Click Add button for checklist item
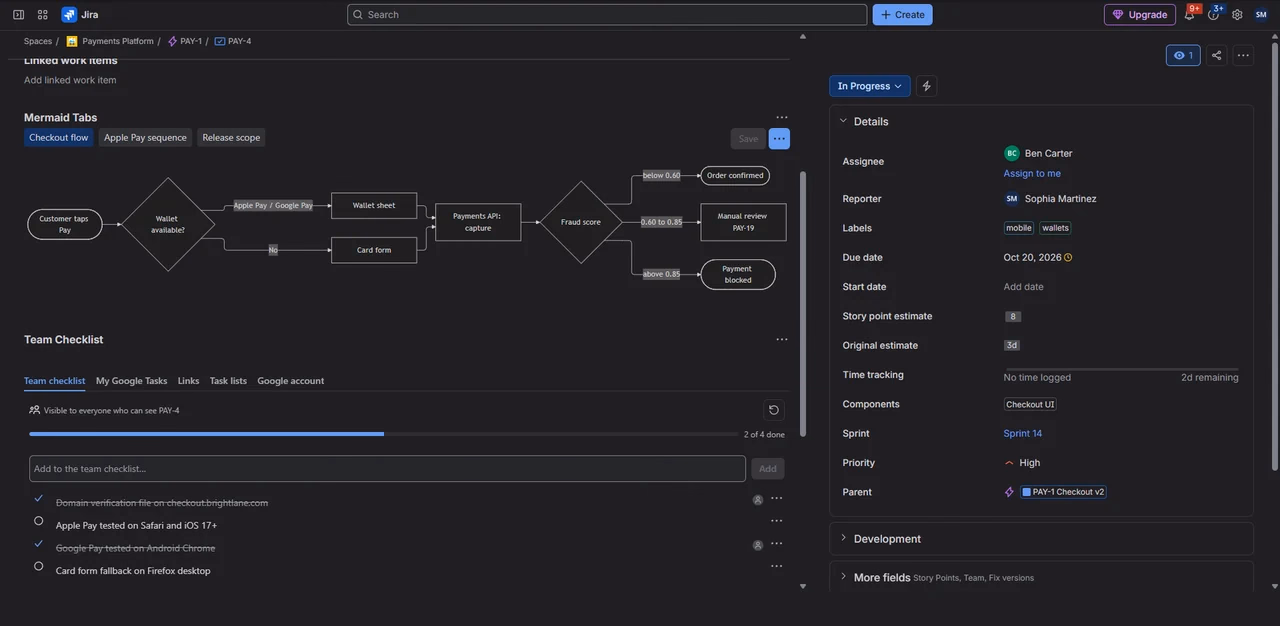The image size is (1280, 626). pos(768,469)
